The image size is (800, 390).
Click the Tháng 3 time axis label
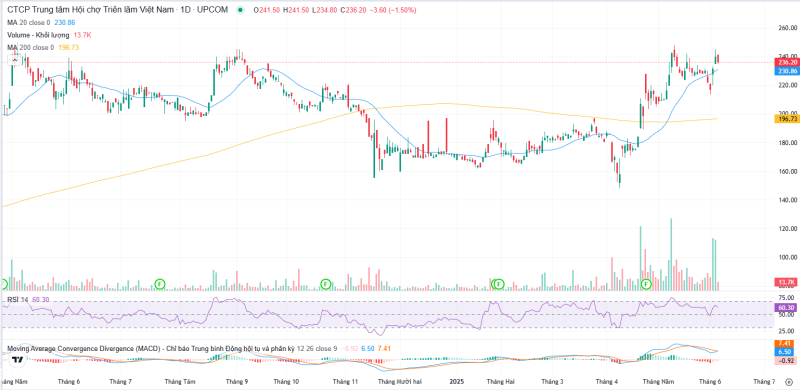[x=552, y=381]
